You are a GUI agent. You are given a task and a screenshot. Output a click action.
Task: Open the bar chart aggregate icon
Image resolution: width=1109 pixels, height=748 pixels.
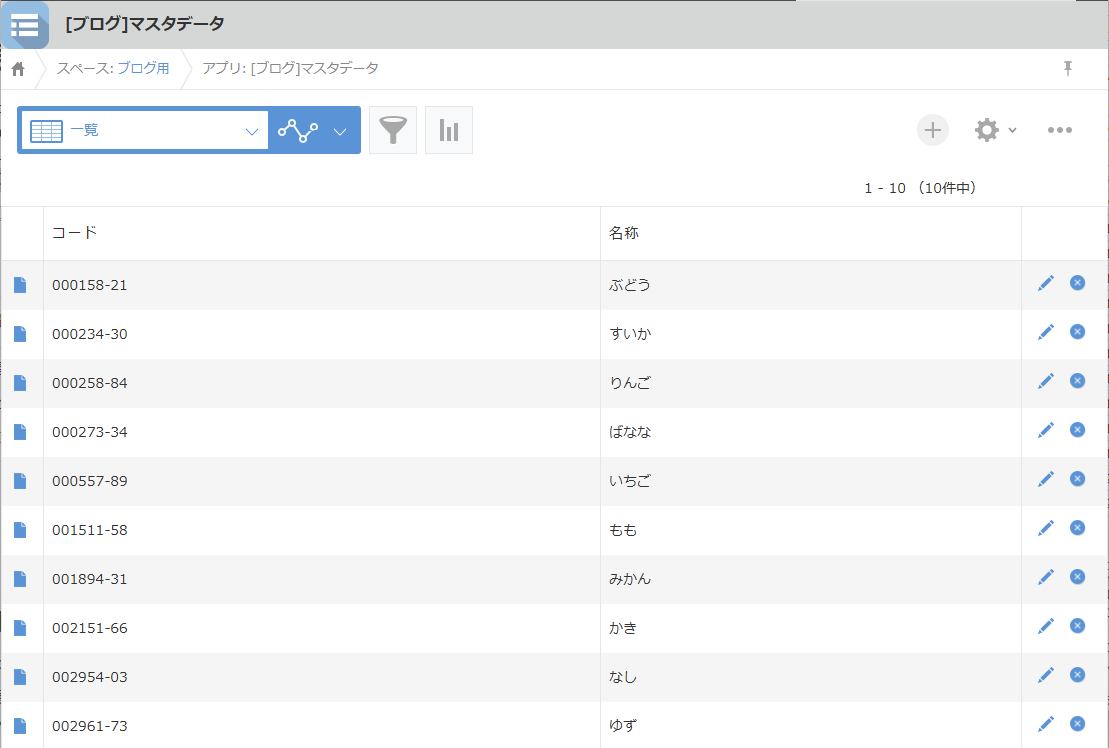(x=449, y=131)
